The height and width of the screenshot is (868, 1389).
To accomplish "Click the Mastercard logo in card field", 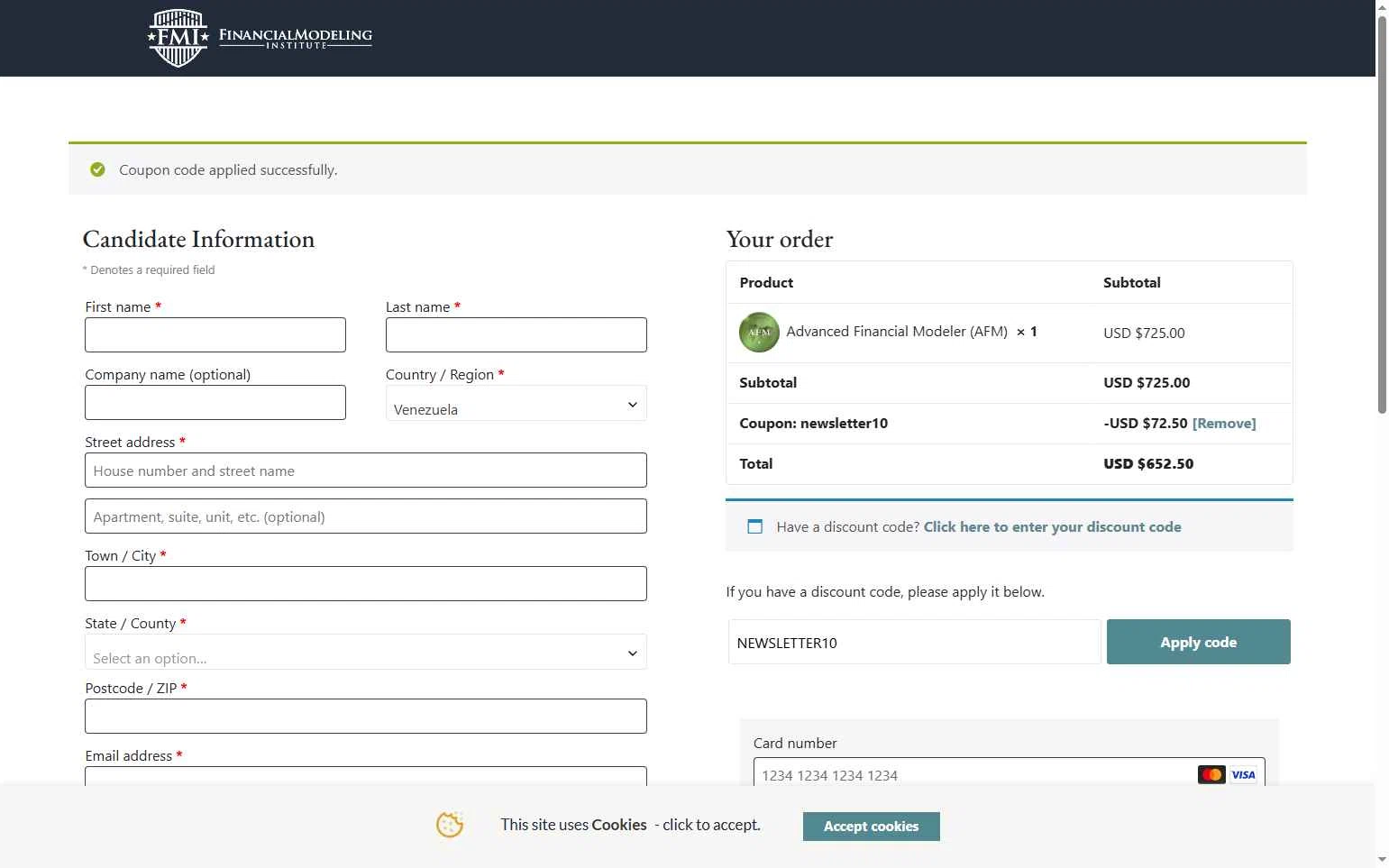I will click(1211, 774).
